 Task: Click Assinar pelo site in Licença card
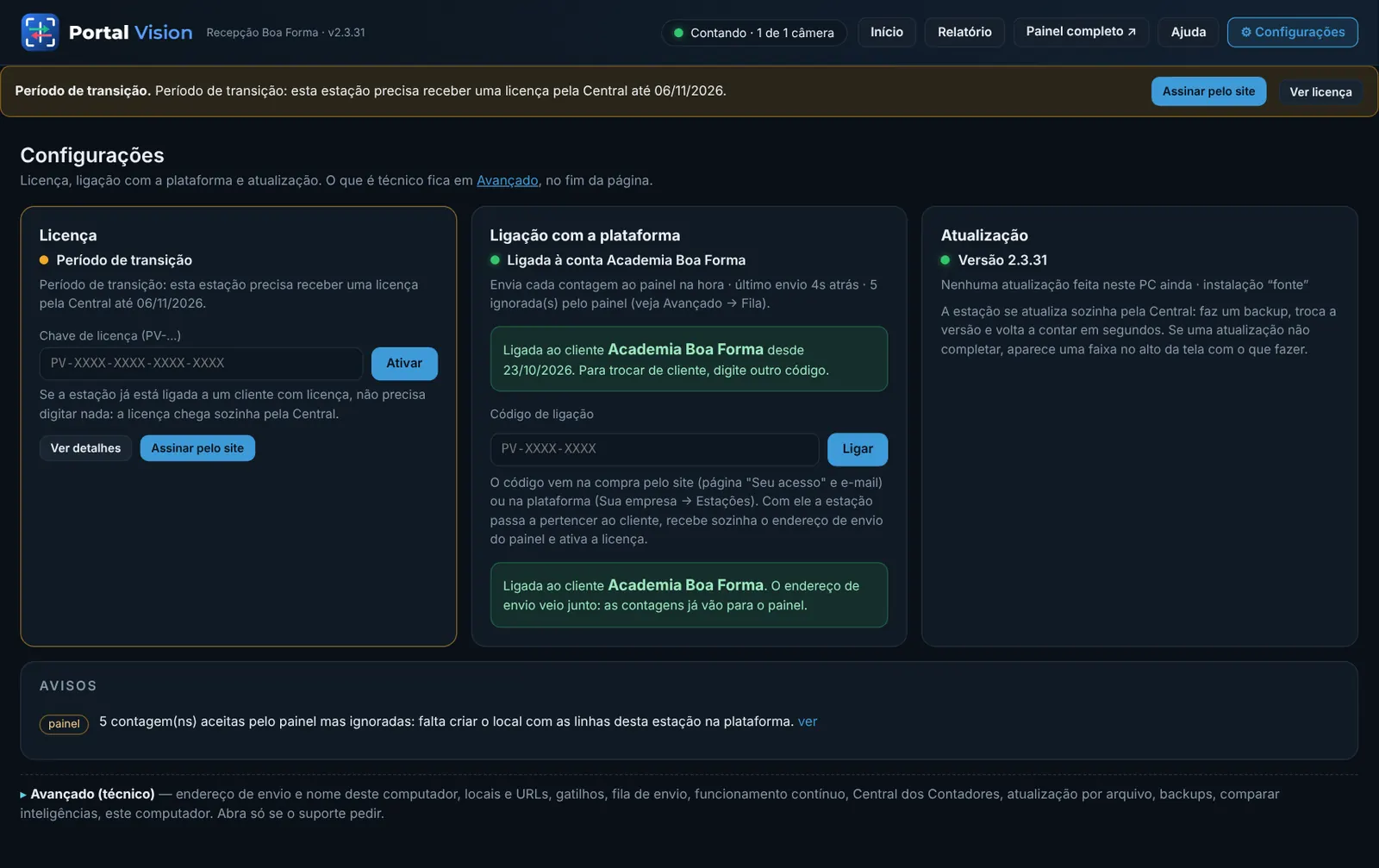(x=197, y=448)
